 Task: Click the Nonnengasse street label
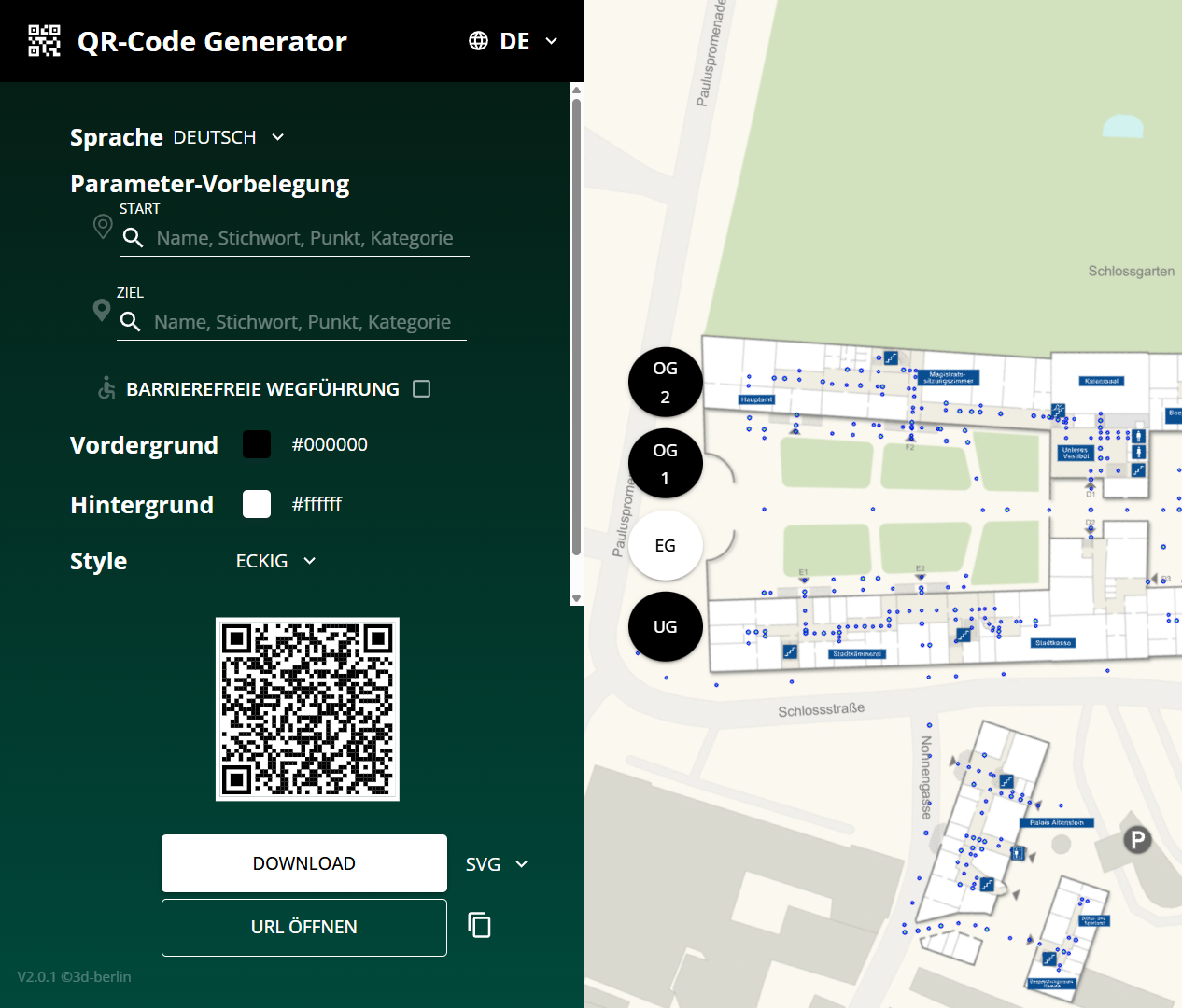(926, 777)
